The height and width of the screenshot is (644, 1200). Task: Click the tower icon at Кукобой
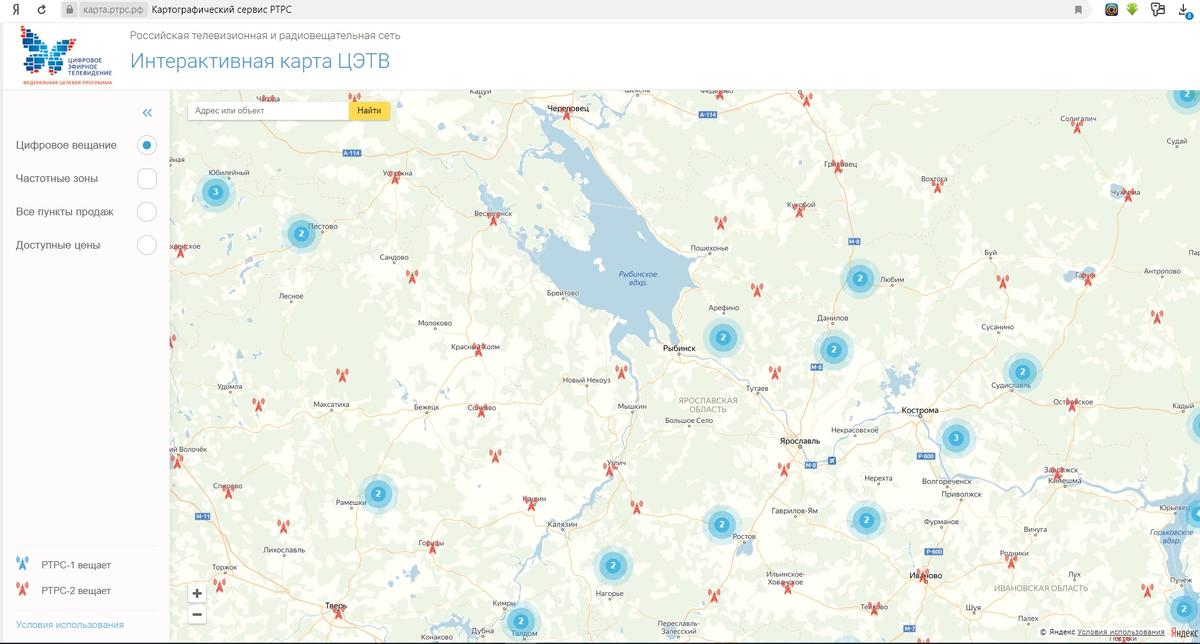tap(800, 209)
